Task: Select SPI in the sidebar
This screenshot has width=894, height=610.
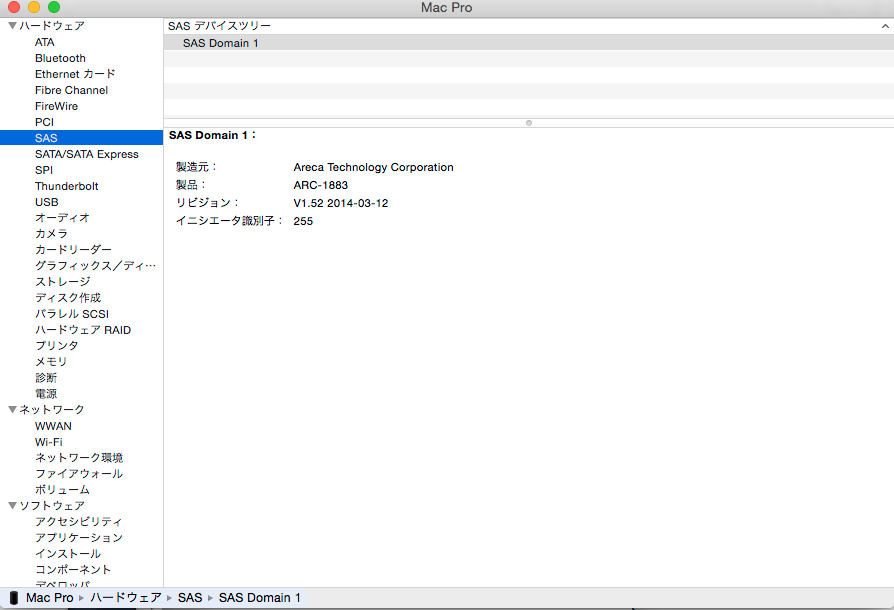Action: tap(44, 170)
